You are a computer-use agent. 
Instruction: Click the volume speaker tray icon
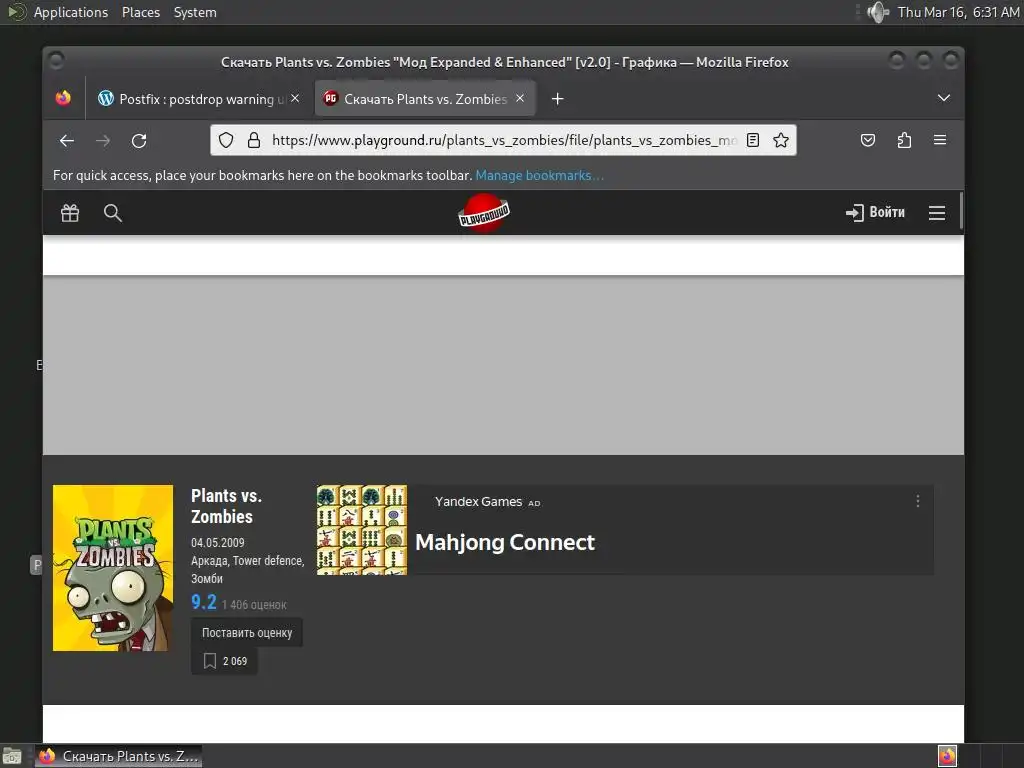[878, 12]
